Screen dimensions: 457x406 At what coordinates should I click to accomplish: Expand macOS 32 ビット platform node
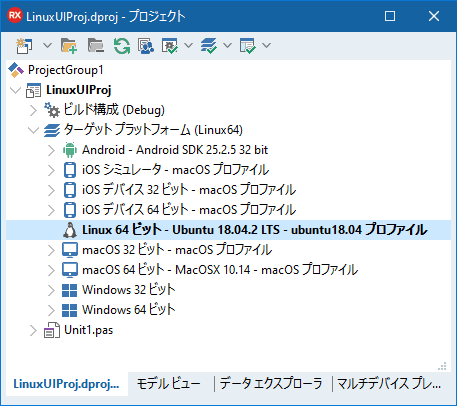click(51, 250)
